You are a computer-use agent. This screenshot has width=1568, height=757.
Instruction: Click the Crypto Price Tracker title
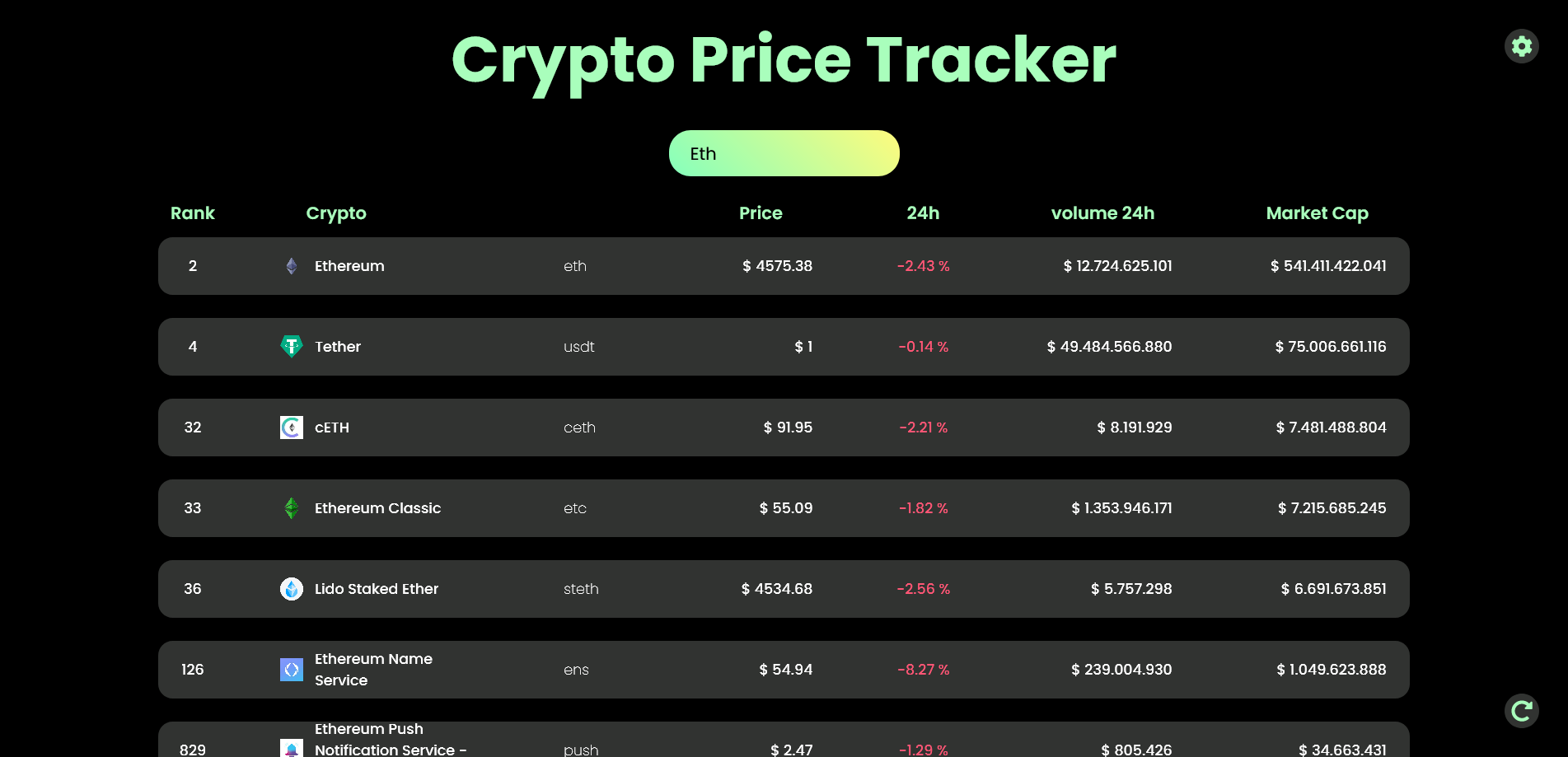tap(784, 60)
